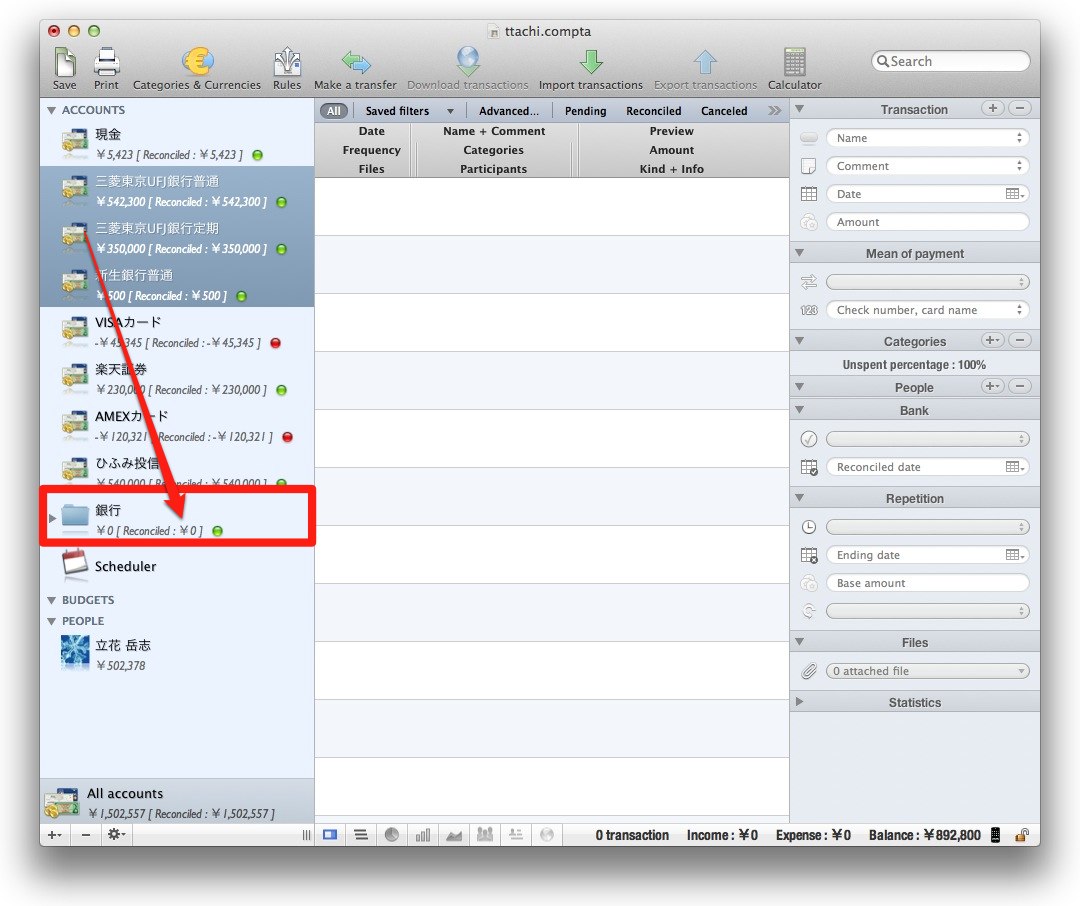Select the All filter pill
Screen dimensions: 1080x906
click(x=334, y=111)
